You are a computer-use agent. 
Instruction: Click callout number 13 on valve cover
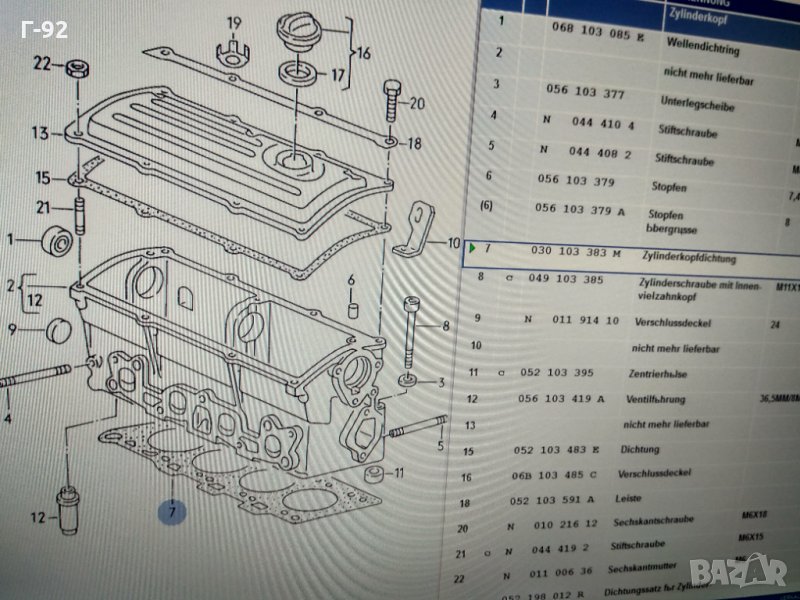click(39, 133)
